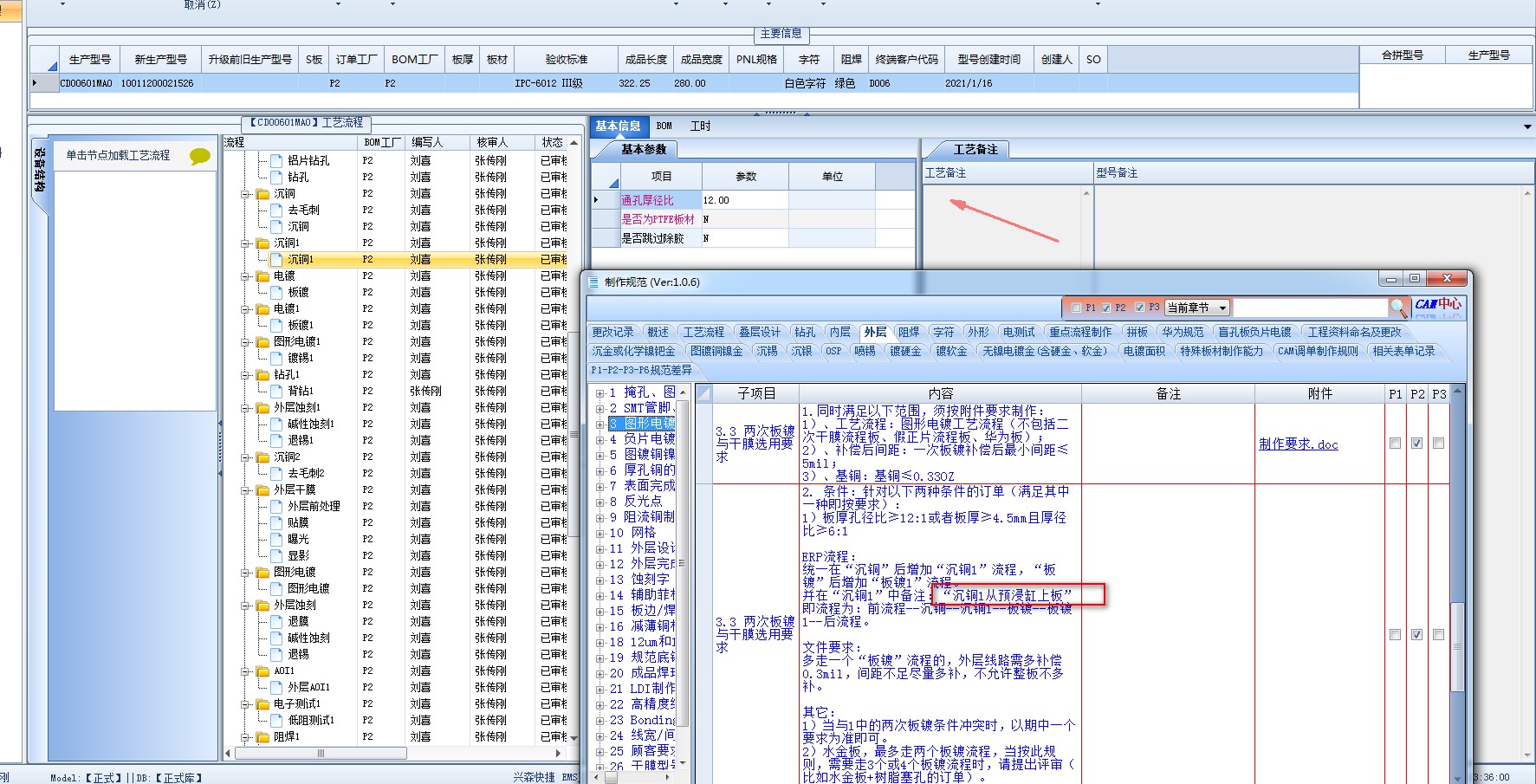Click the 通孔厚径比 parameter value 12.00
This screenshot has width=1536, height=784.
745,200
